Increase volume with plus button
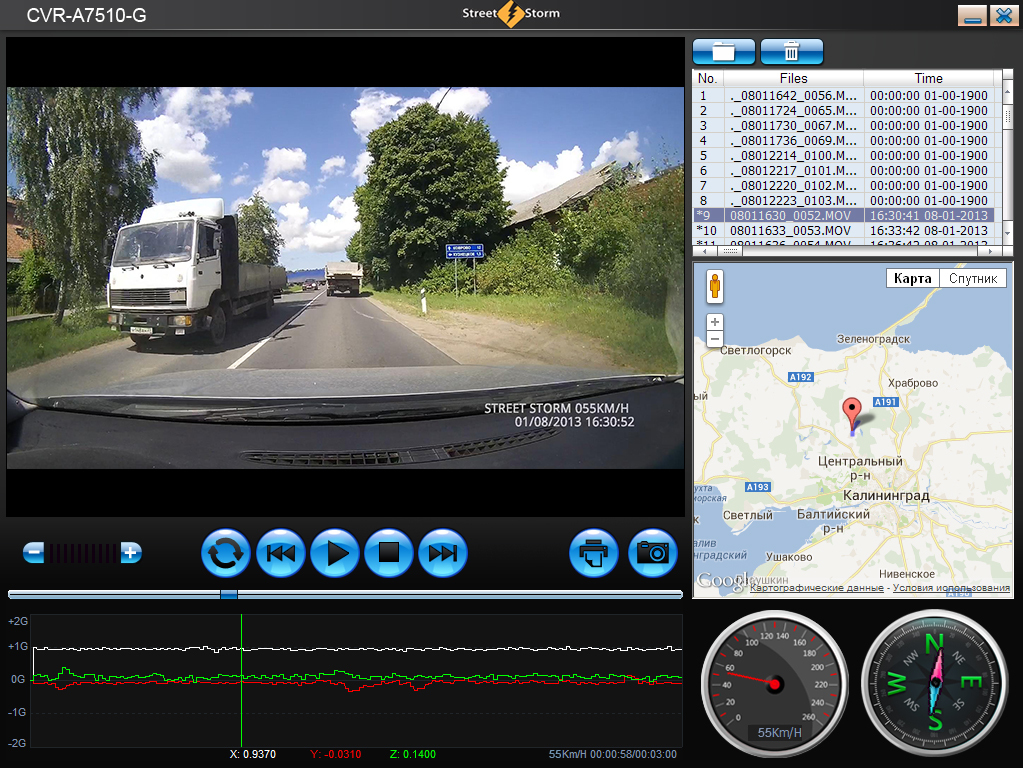The image size is (1023, 768). point(130,553)
